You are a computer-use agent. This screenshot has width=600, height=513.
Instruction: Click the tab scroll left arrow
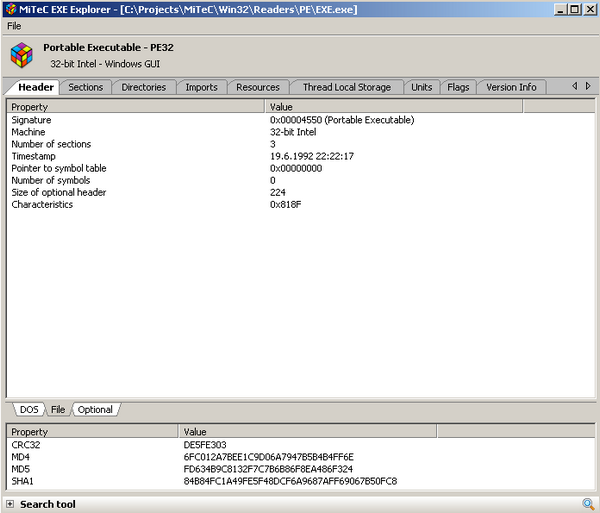click(575, 86)
